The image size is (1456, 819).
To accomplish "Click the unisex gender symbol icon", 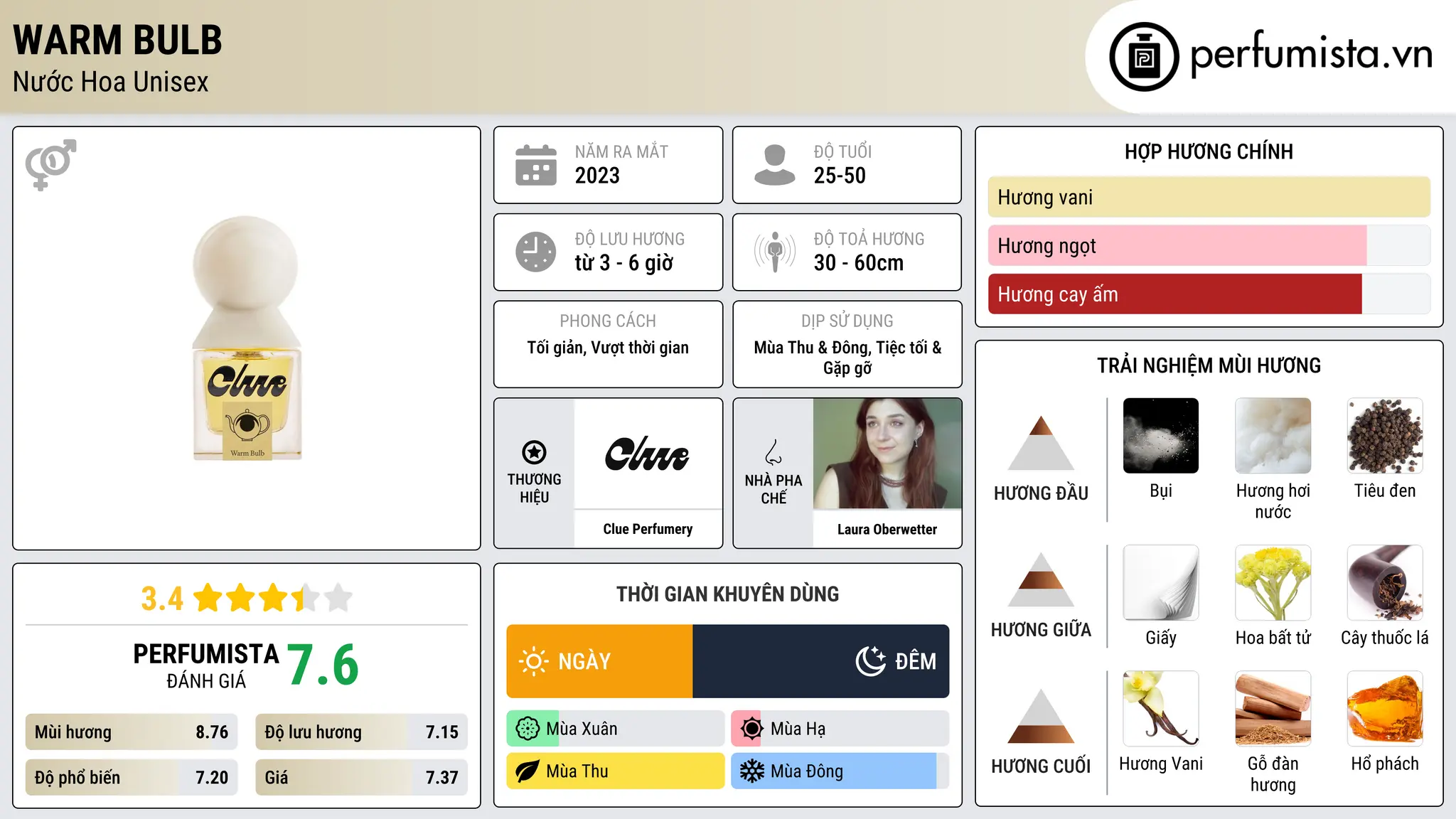I will 50,165.
